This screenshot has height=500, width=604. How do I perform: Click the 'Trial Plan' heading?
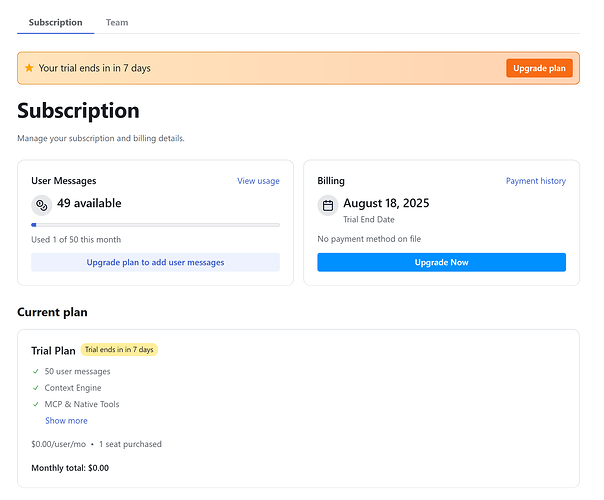(x=54, y=351)
